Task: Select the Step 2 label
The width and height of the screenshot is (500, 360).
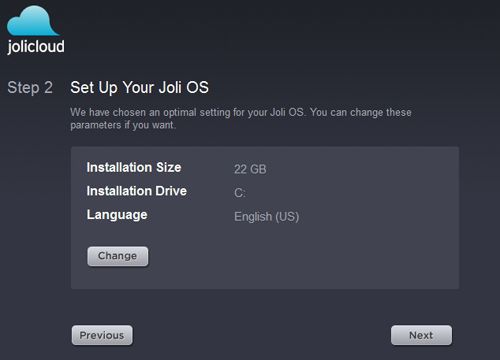Action: click(x=30, y=88)
